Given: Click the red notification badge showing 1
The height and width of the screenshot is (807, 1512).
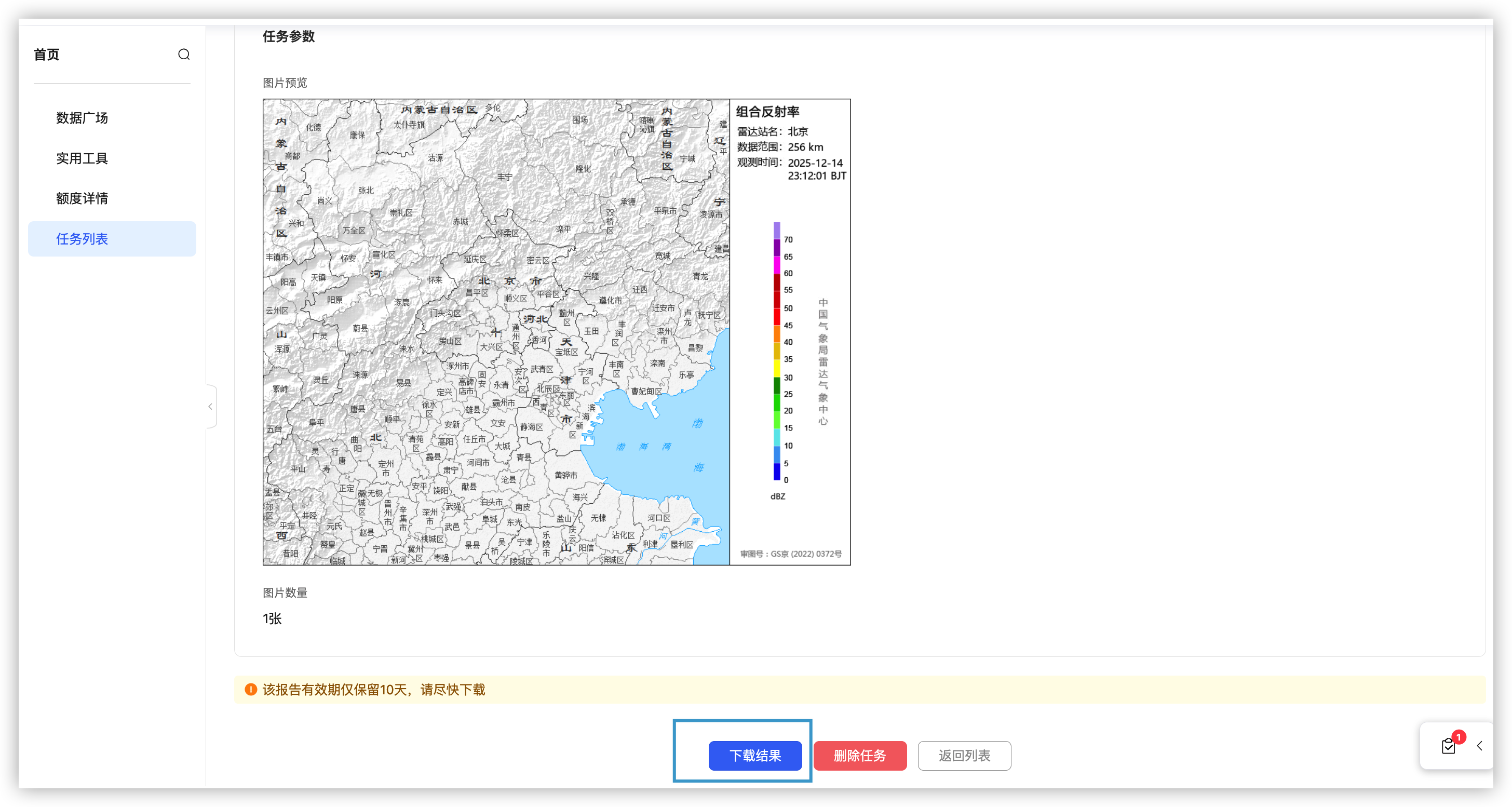Looking at the screenshot, I should coord(1459,737).
